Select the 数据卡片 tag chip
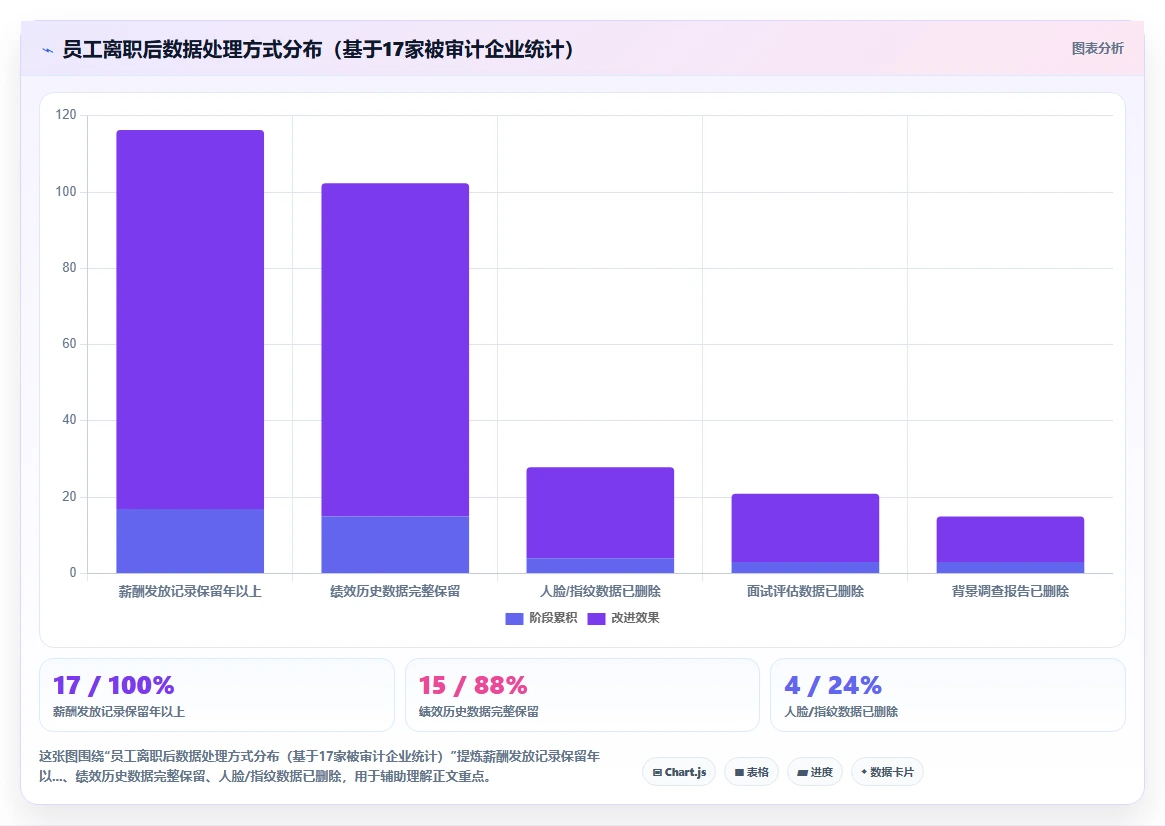 coord(887,772)
